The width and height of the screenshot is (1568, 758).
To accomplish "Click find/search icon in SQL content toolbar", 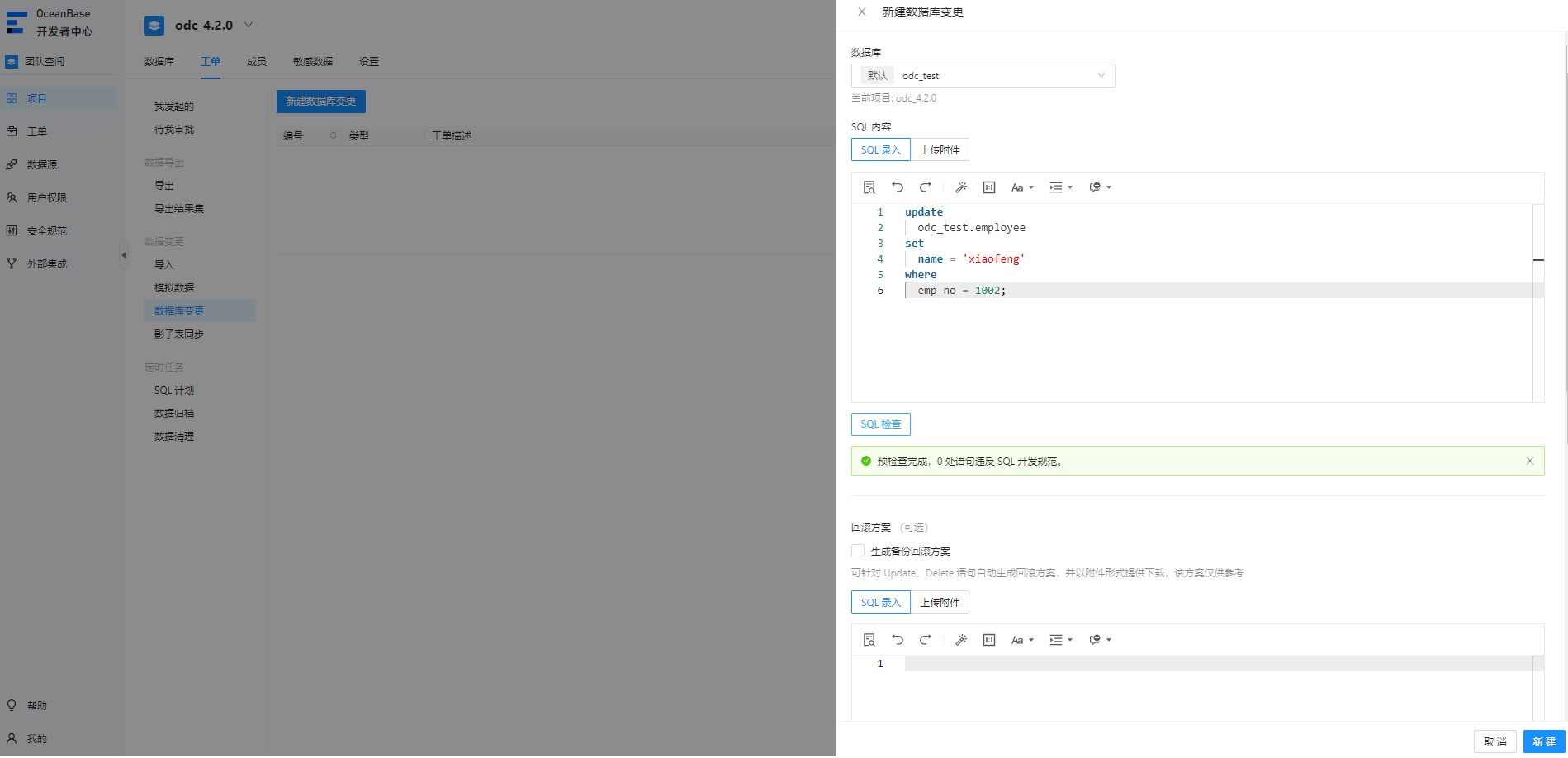I will point(869,187).
